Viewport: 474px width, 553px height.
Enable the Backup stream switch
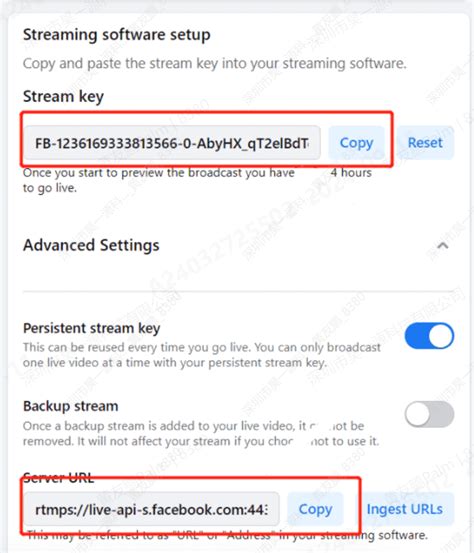[429, 414]
